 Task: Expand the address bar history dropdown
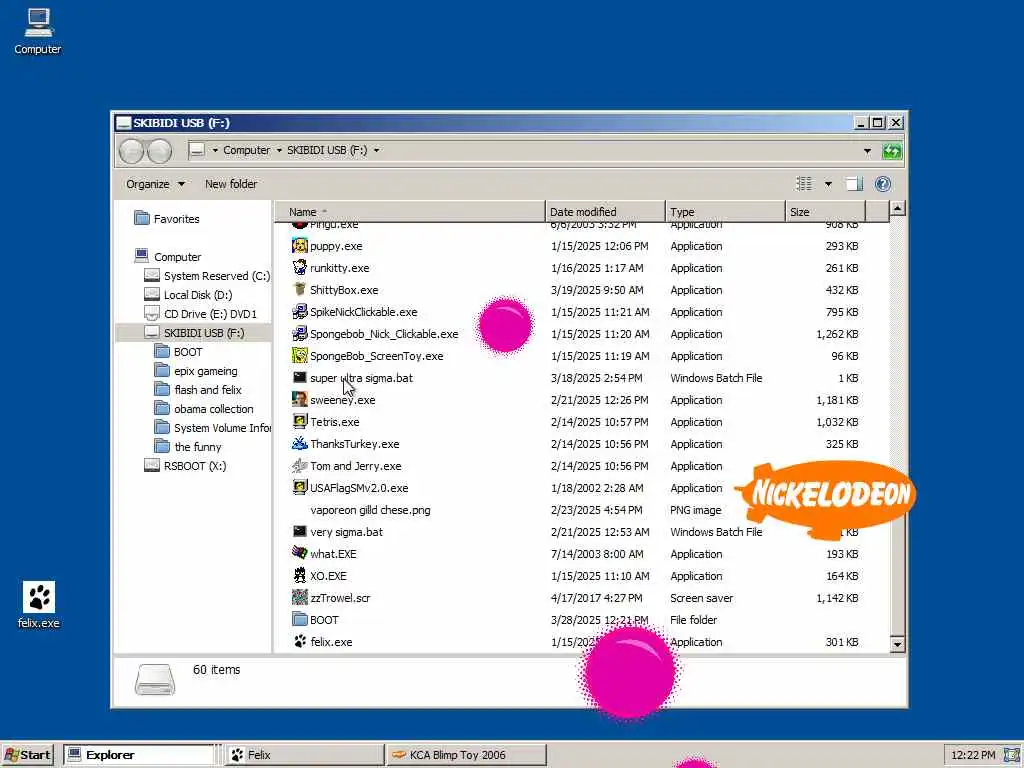(x=867, y=151)
